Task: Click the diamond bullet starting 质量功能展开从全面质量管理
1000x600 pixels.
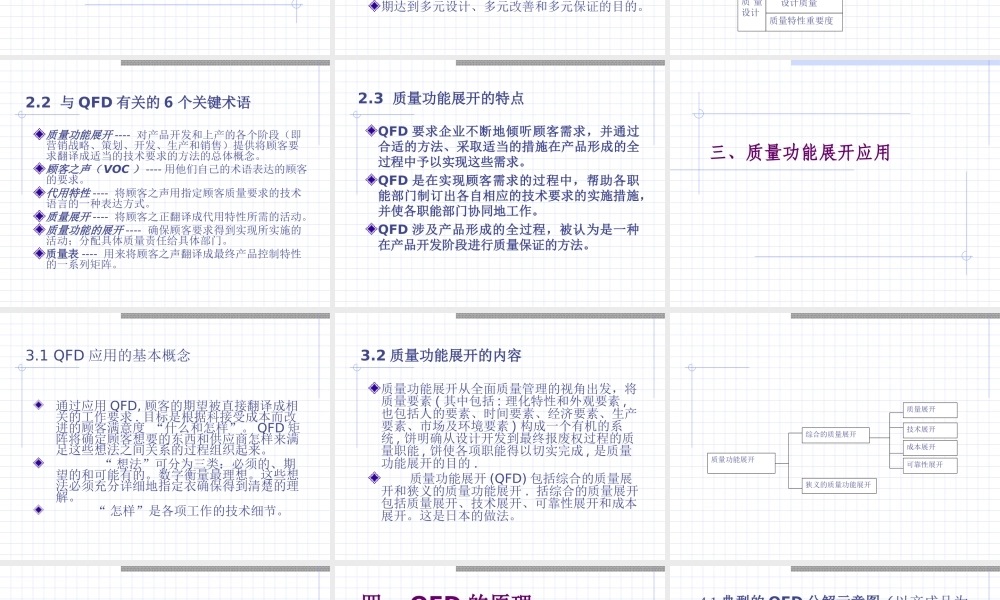Action: [x=372, y=389]
